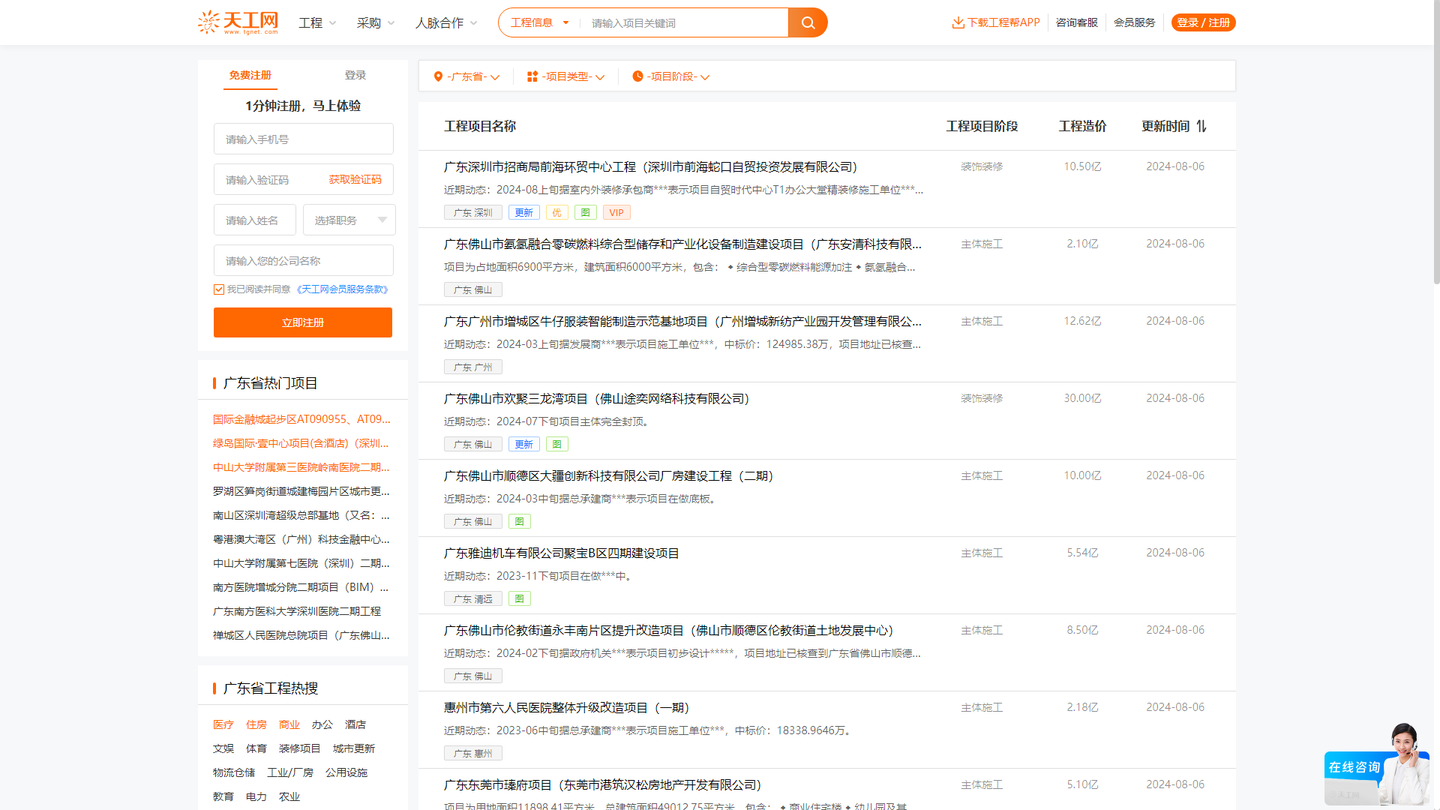Open project 广东东莞市臻府项目

click(x=603, y=785)
